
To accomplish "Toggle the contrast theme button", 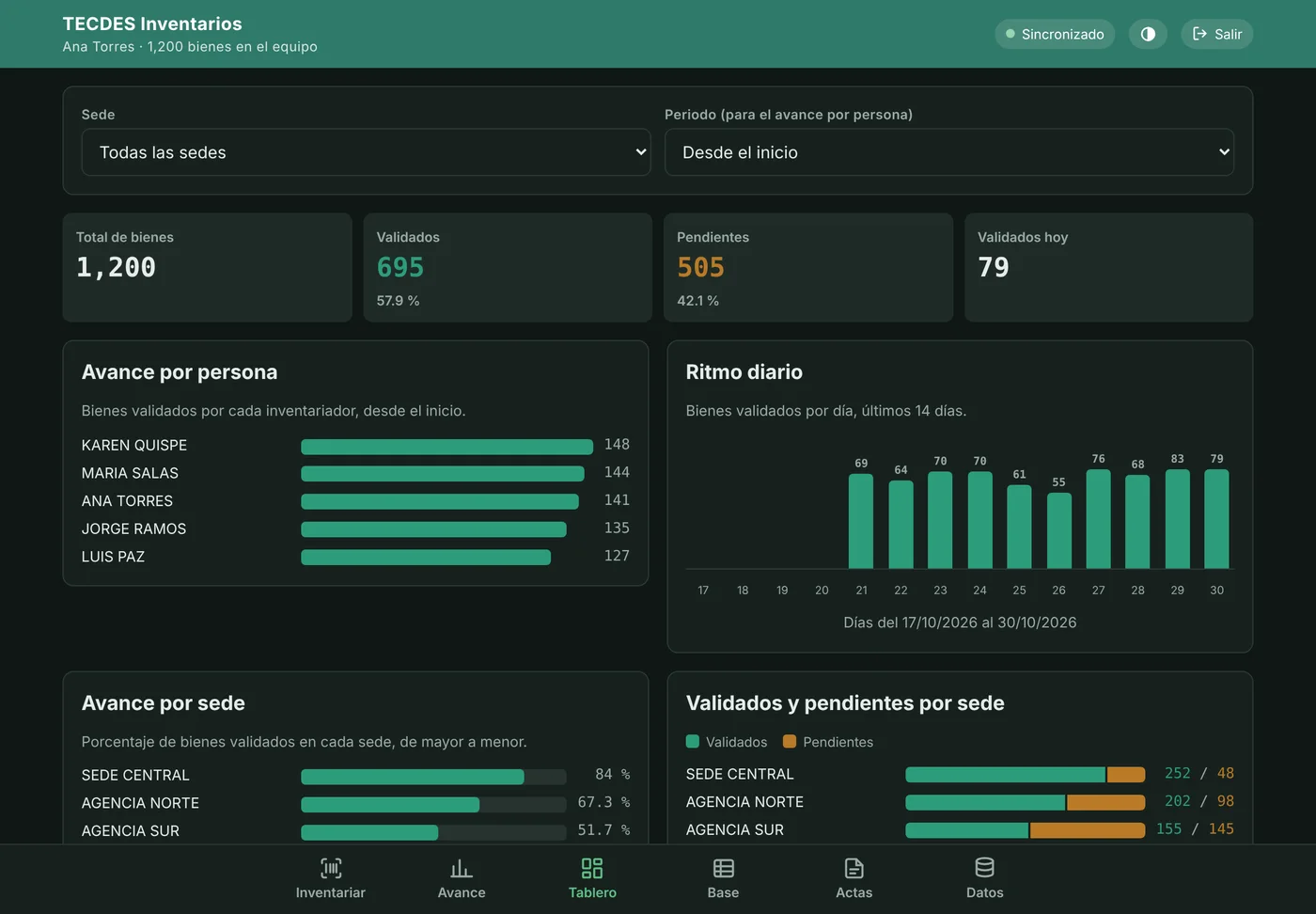I will 1148,34.
